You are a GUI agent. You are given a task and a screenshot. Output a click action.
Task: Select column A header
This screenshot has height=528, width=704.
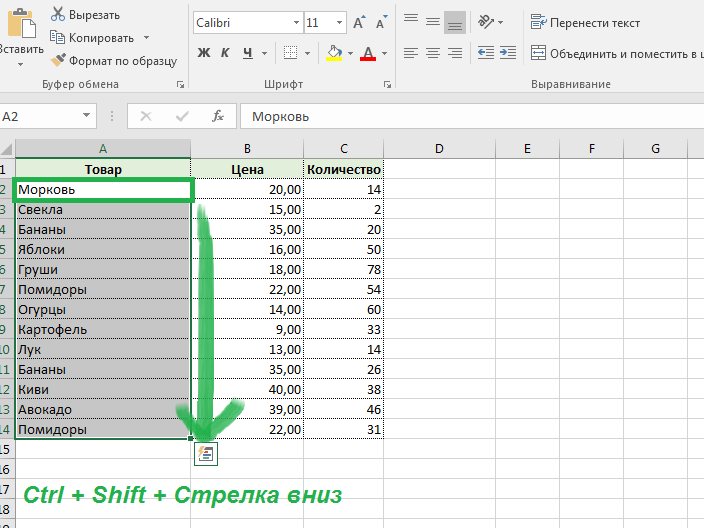(x=103, y=149)
